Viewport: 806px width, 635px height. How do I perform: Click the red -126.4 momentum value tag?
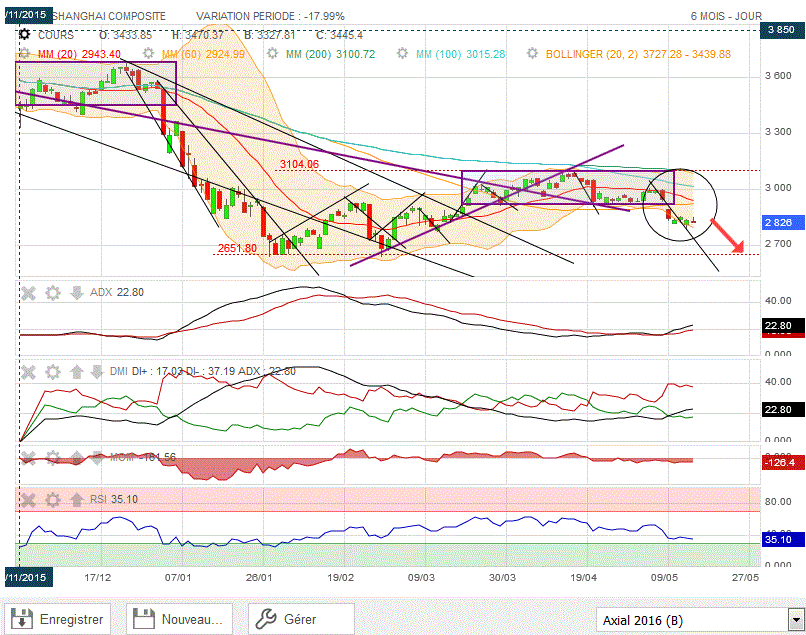click(782, 462)
